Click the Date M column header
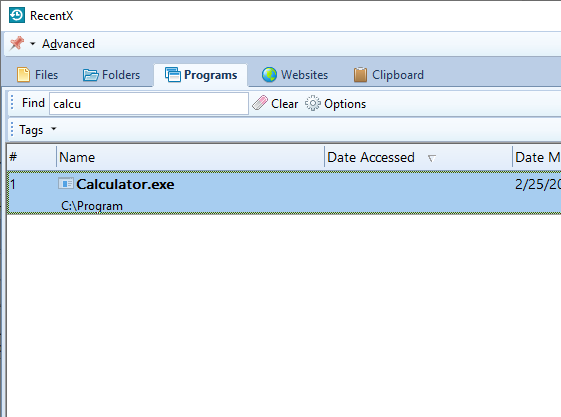The image size is (561, 417). tap(537, 157)
